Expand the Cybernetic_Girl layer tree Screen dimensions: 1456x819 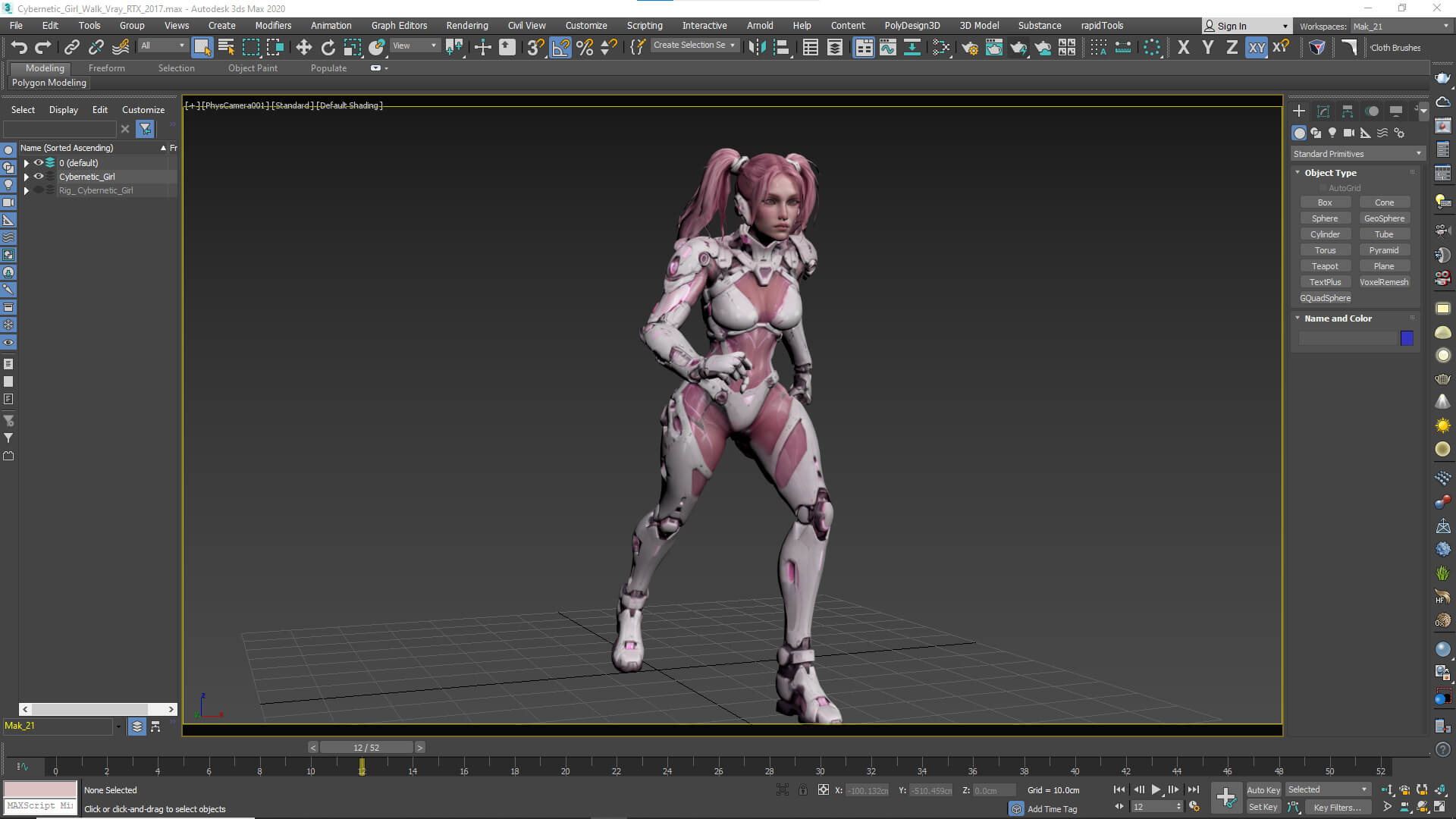[x=27, y=177]
